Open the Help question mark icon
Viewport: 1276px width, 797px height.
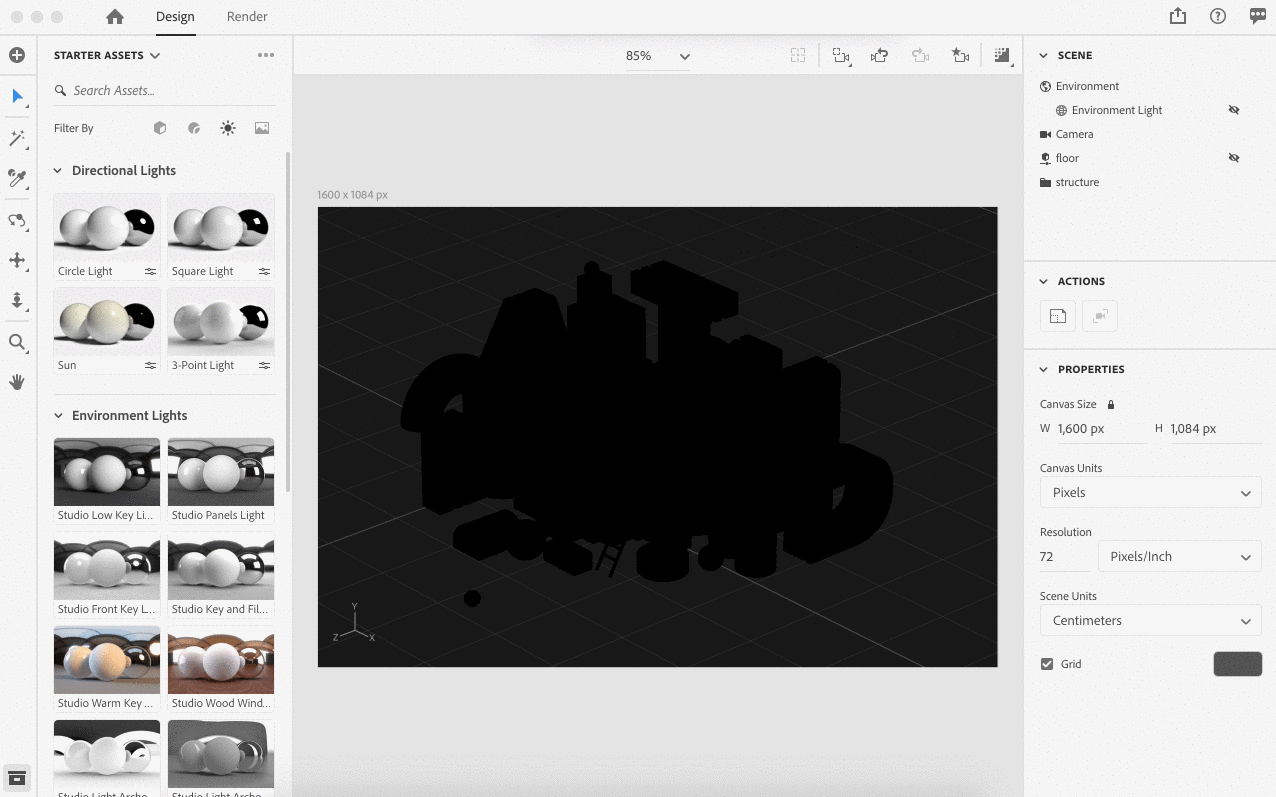tap(1218, 16)
